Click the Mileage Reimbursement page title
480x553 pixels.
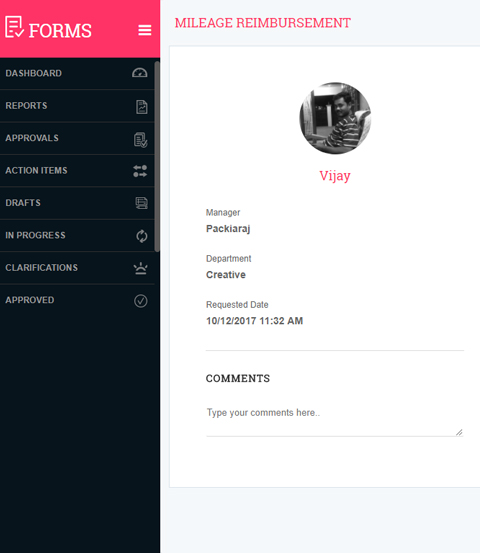(x=263, y=23)
